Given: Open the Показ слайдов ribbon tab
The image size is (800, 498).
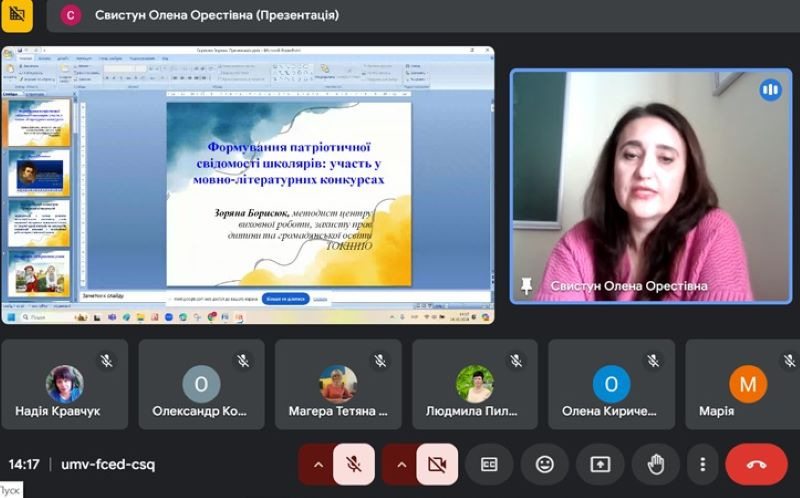Looking at the screenshot, I should coord(110,59).
